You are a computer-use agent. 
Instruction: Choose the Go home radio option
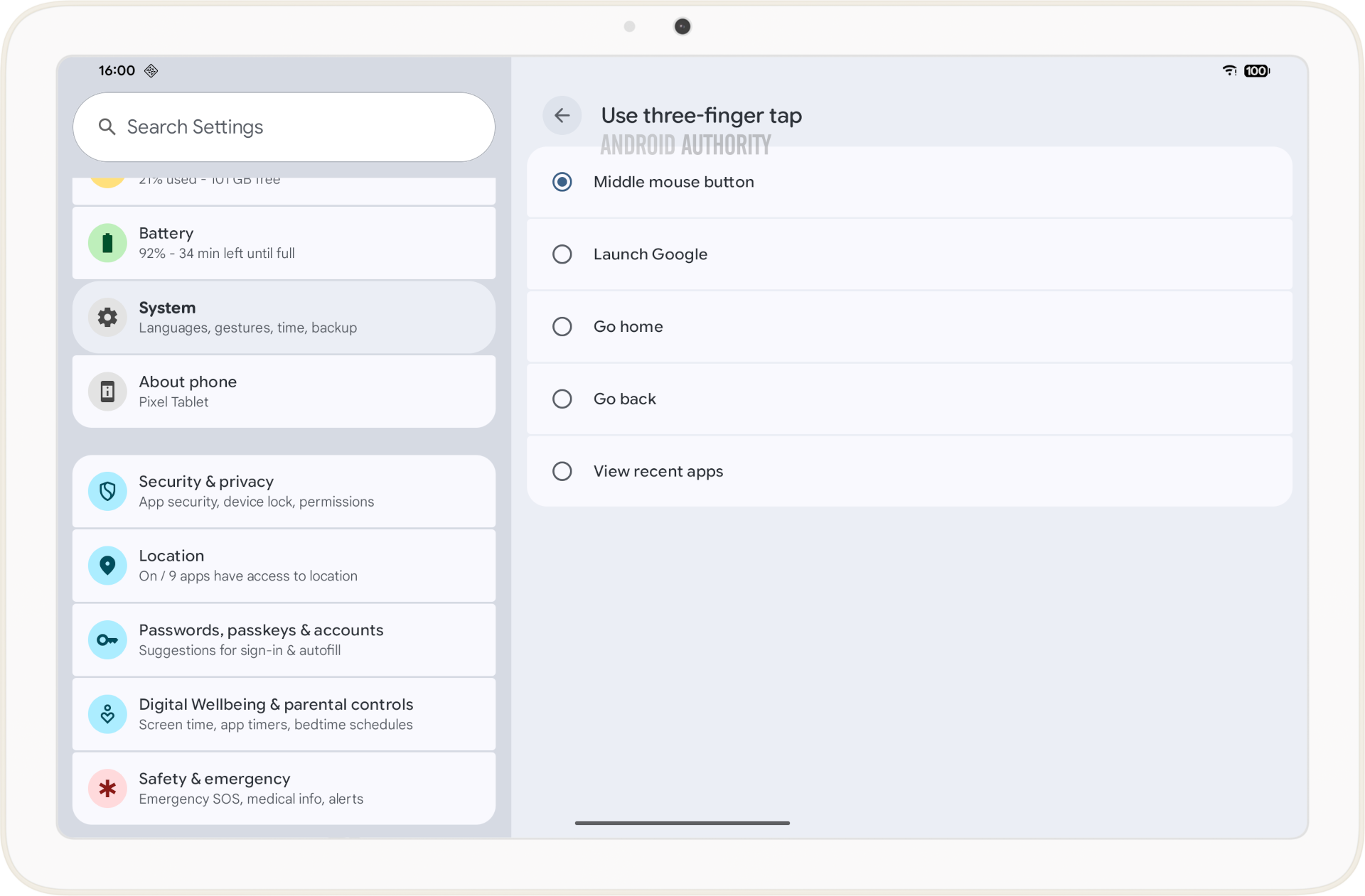[x=562, y=327]
